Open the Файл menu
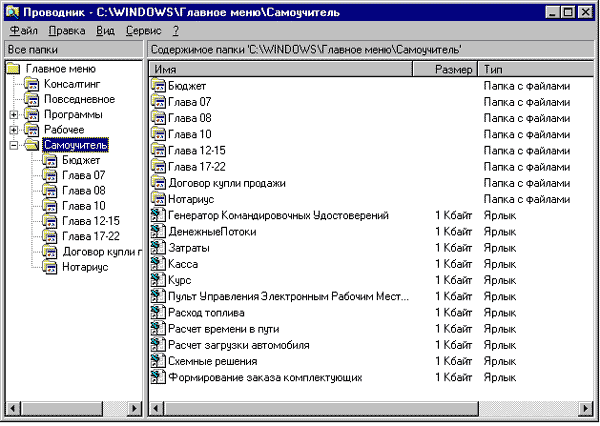This screenshot has width=600, height=426. [23, 31]
